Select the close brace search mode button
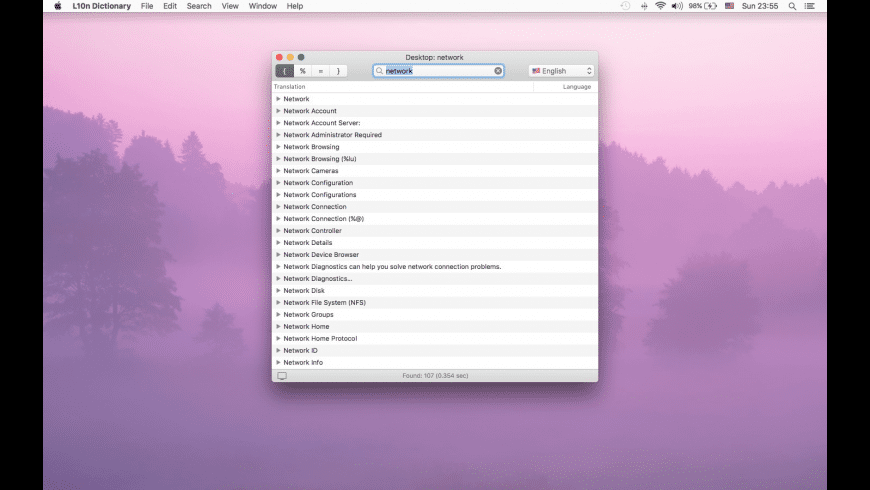The height and width of the screenshot is (490, 870). [x=338, y=71]
